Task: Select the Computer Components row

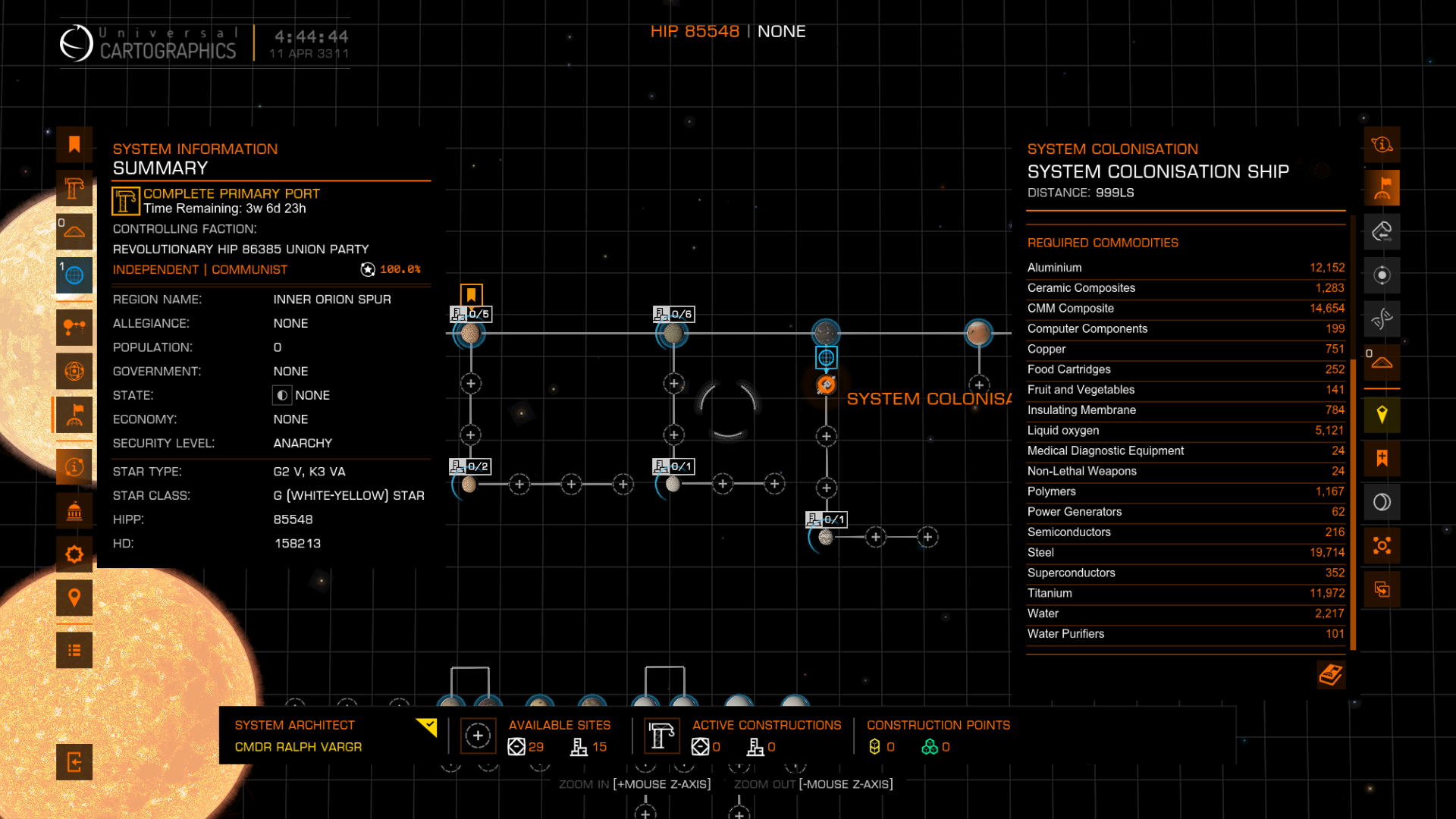Action: pyautogui.click(x=1185, y=329)
